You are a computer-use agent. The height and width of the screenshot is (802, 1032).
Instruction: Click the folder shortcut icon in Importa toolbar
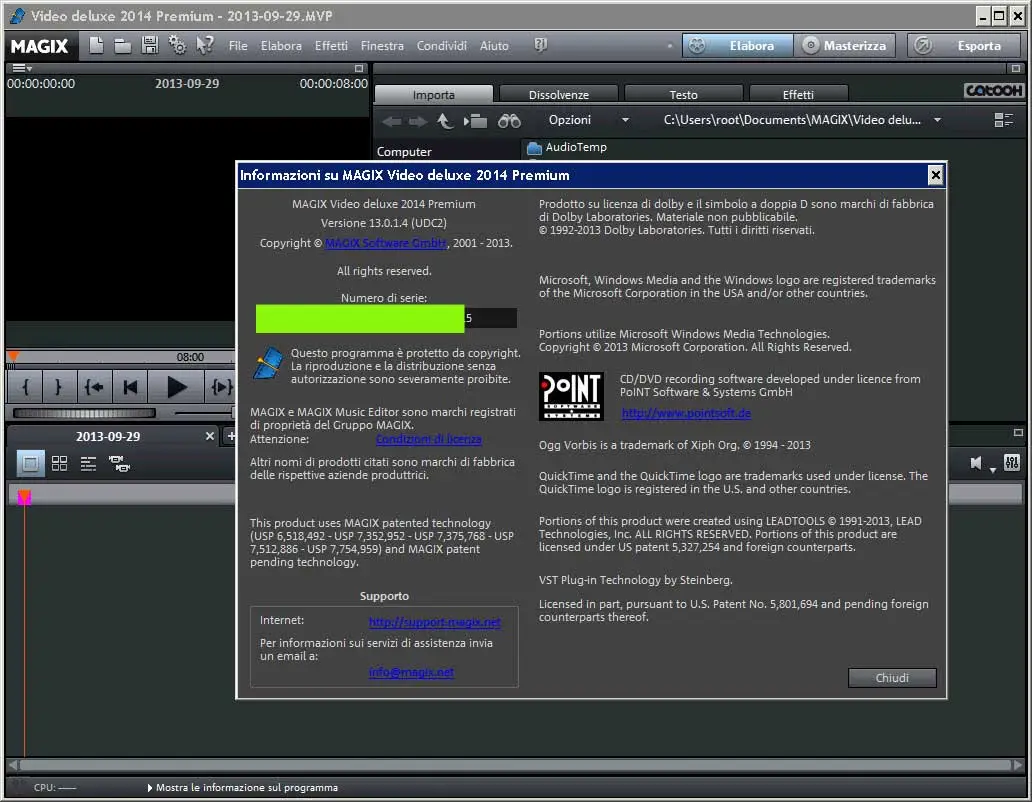[x=475, y=121]
